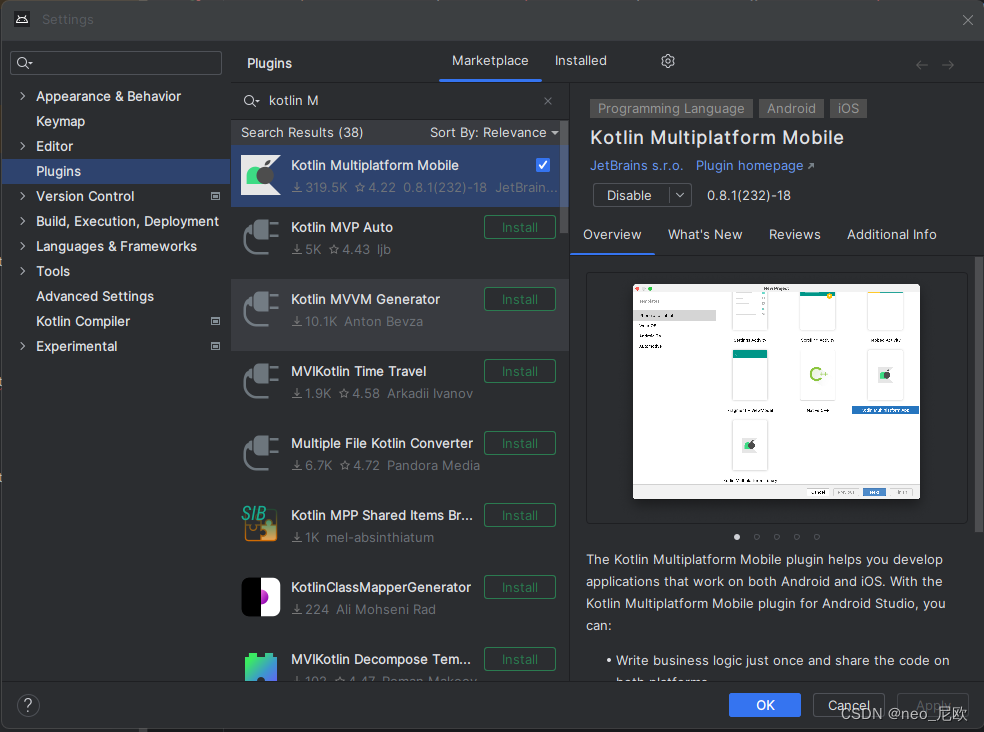Click the Help question mark icon

tap(28, 705)
